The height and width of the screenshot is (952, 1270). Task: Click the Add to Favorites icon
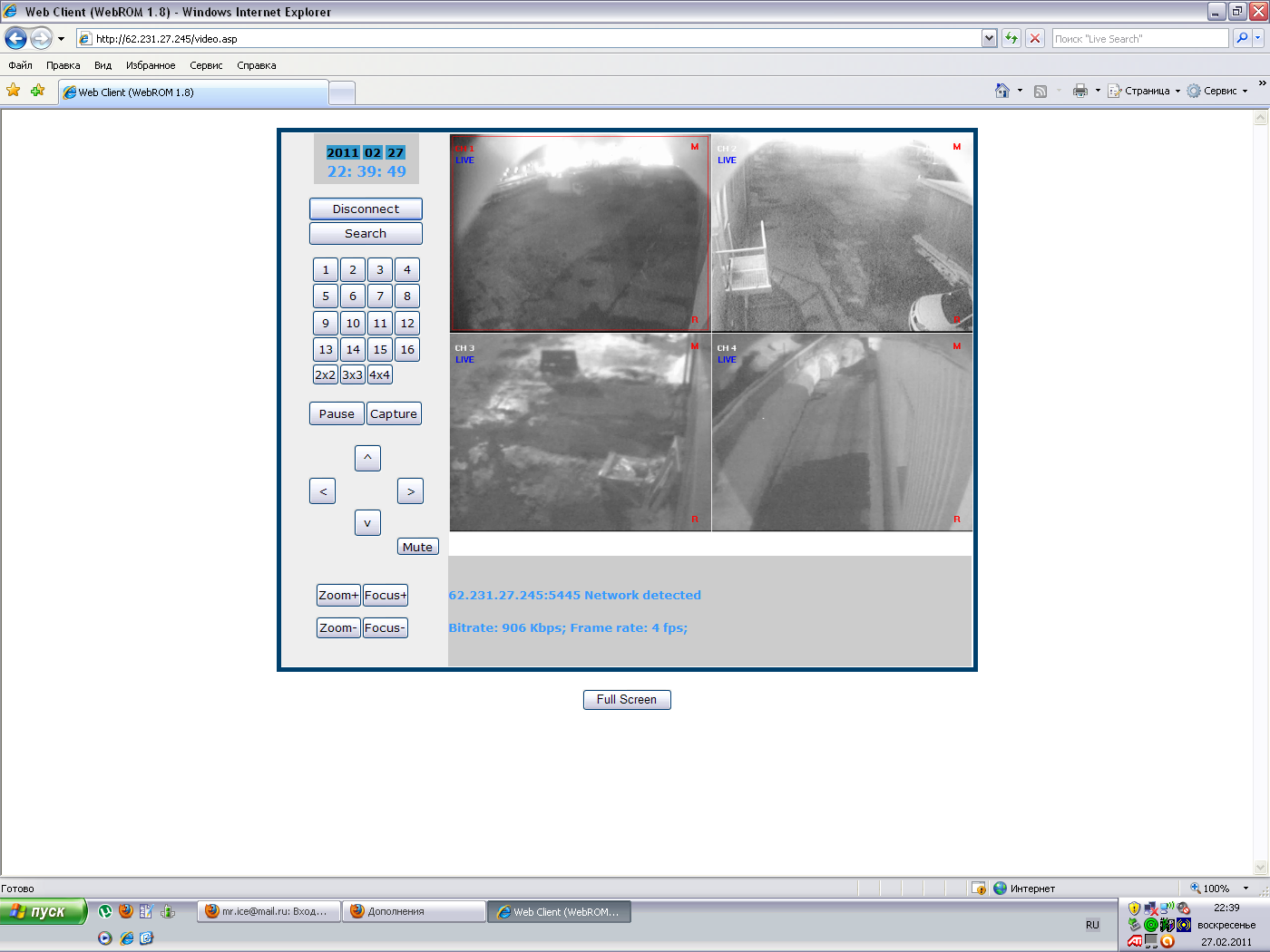point(37,91)
